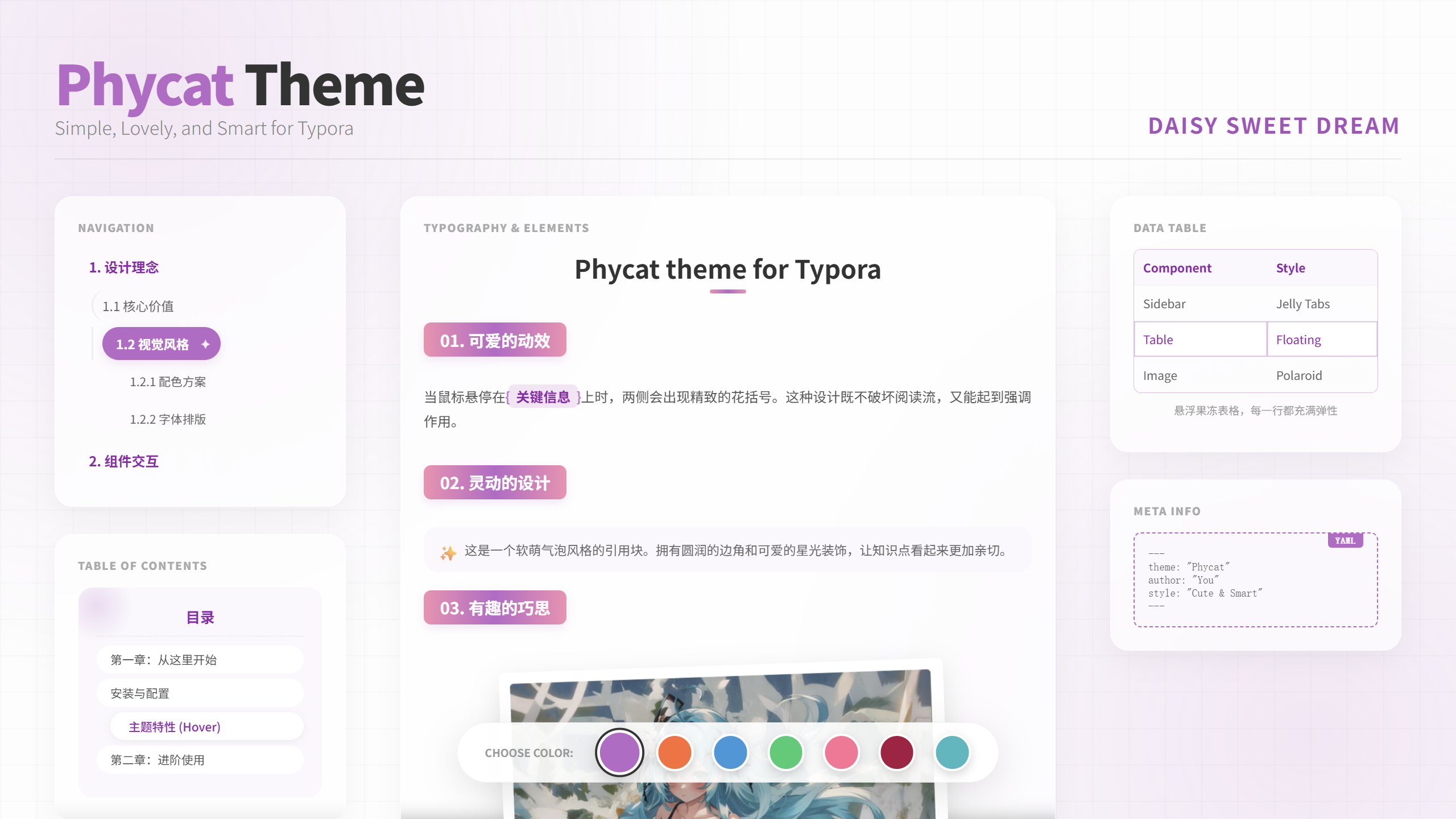Click the sparkle star icon in quote block
The image size is (1456, 819).
coord(448,552)
